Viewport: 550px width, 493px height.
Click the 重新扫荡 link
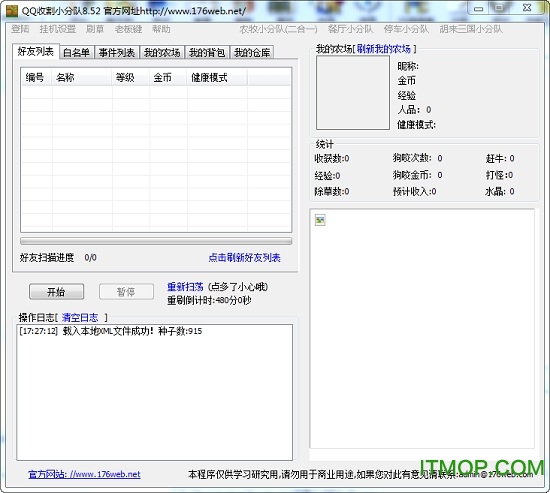click(185, 287)
